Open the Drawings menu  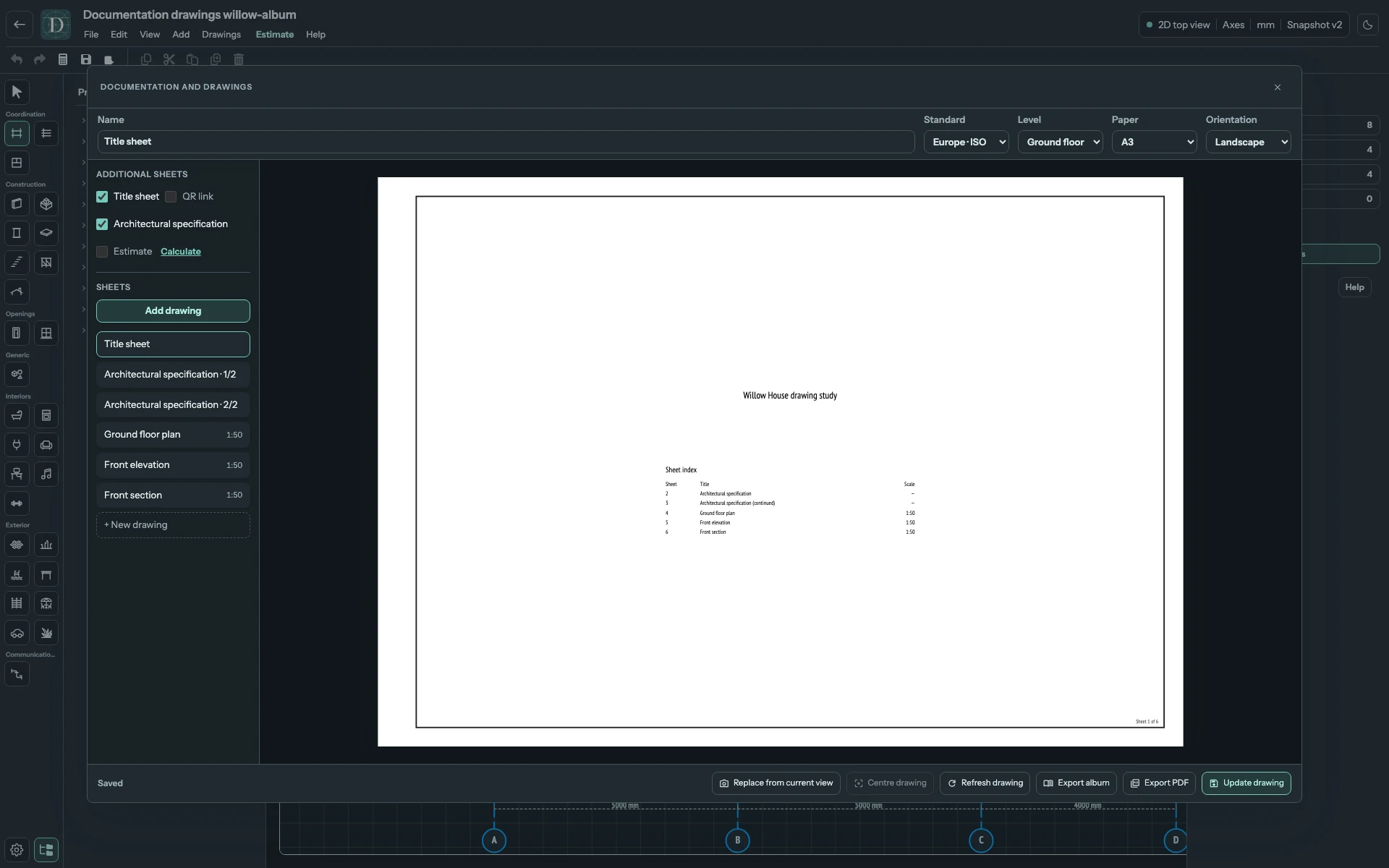[221, 35]
